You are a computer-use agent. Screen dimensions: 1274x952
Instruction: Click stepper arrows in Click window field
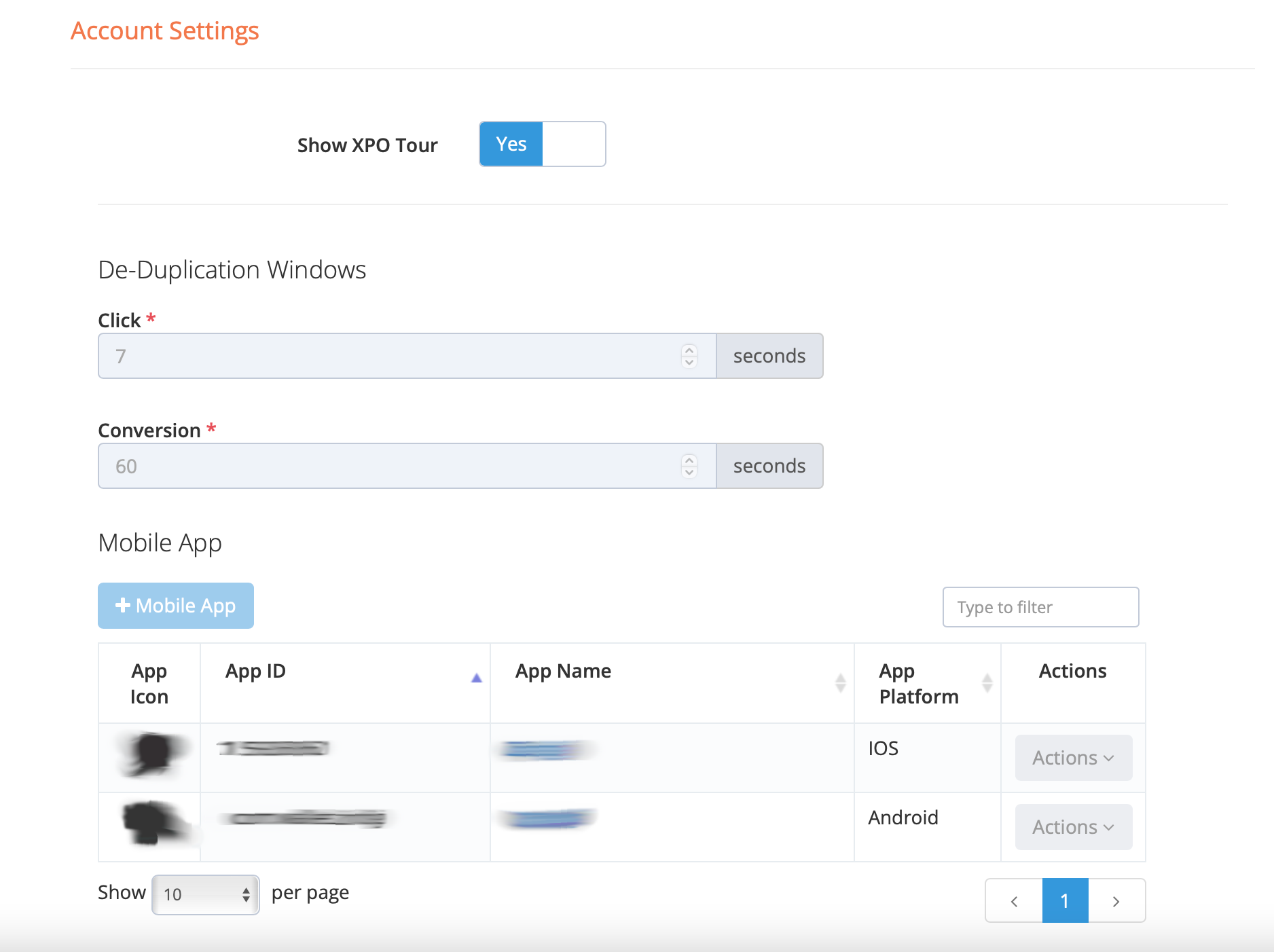click(689, 356)
